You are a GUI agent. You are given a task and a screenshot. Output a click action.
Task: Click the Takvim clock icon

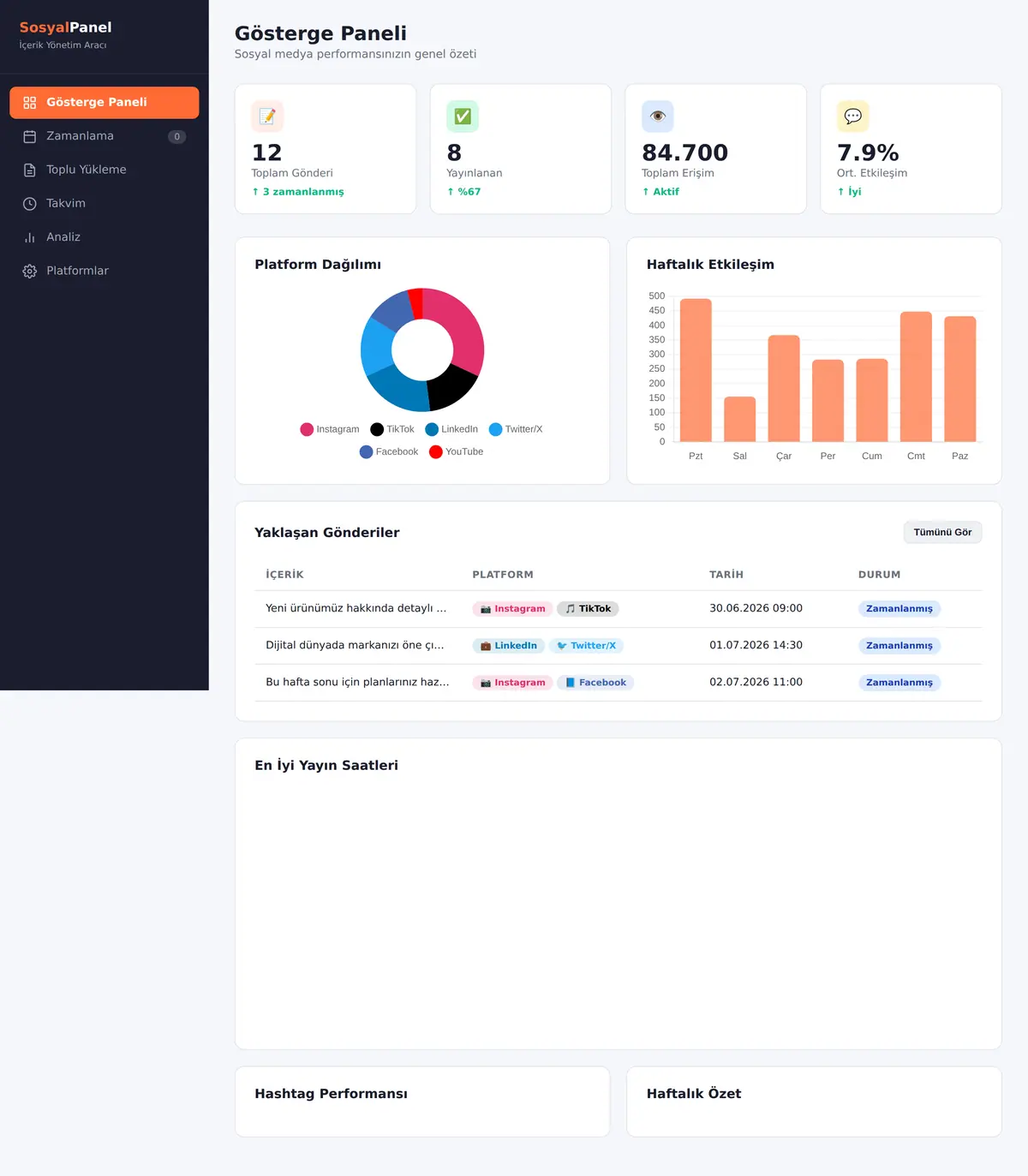(30, 204)
